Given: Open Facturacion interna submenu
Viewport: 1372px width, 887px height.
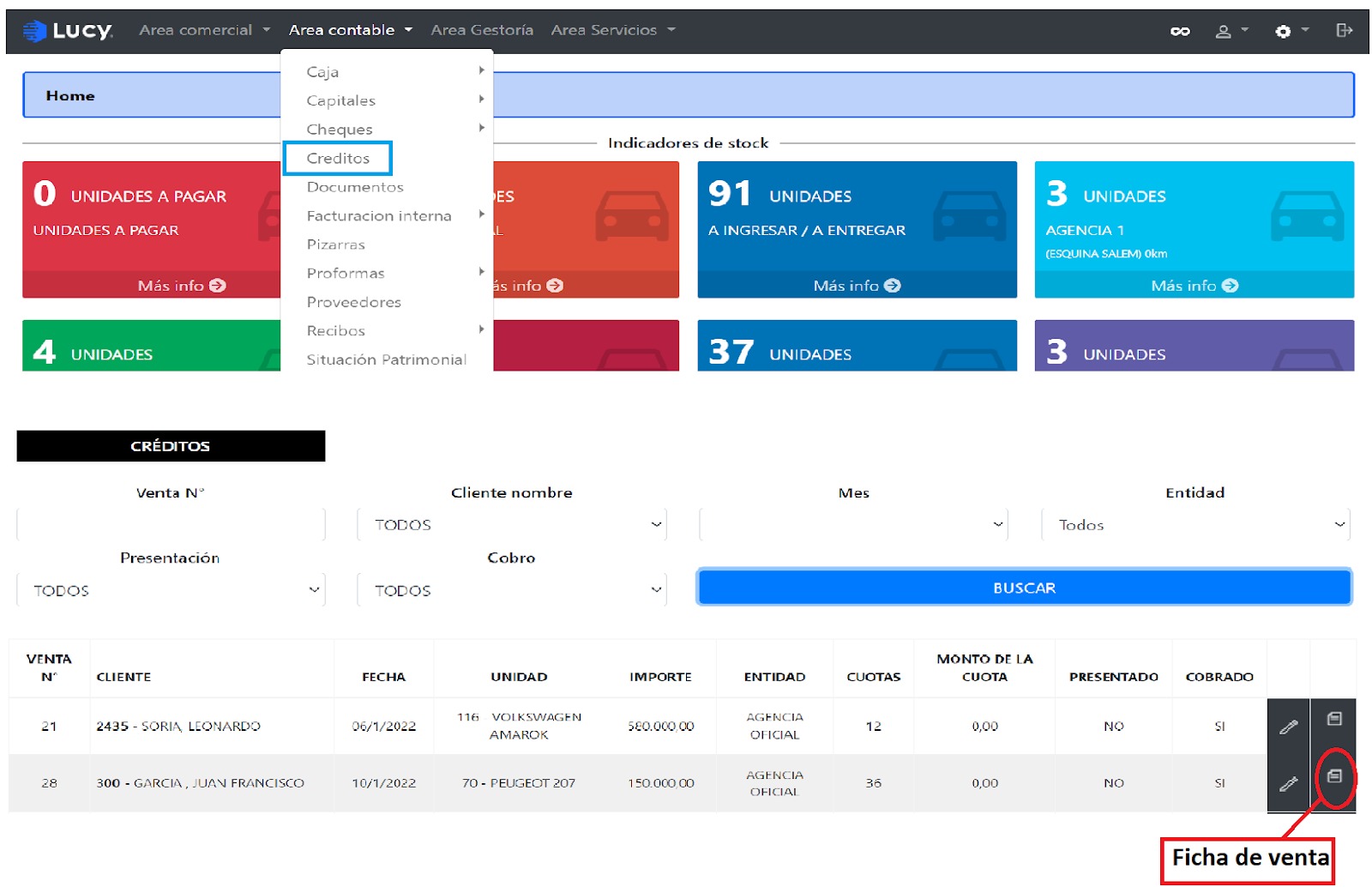Looking at the screenshot, I should 387,216.
